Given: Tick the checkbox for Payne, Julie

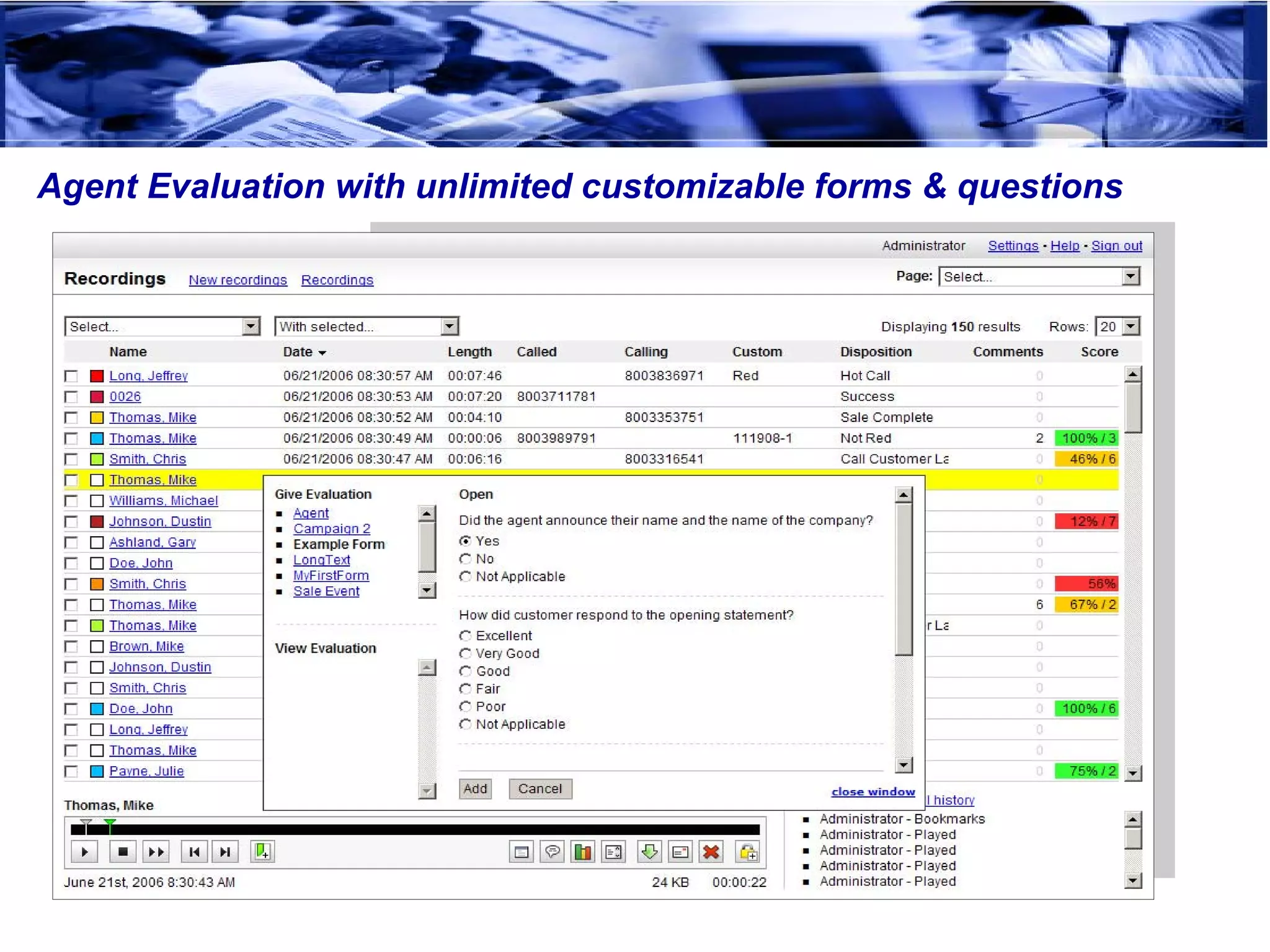Looking at the screenshot, I should pyautogui.click(x=71, y=772).
